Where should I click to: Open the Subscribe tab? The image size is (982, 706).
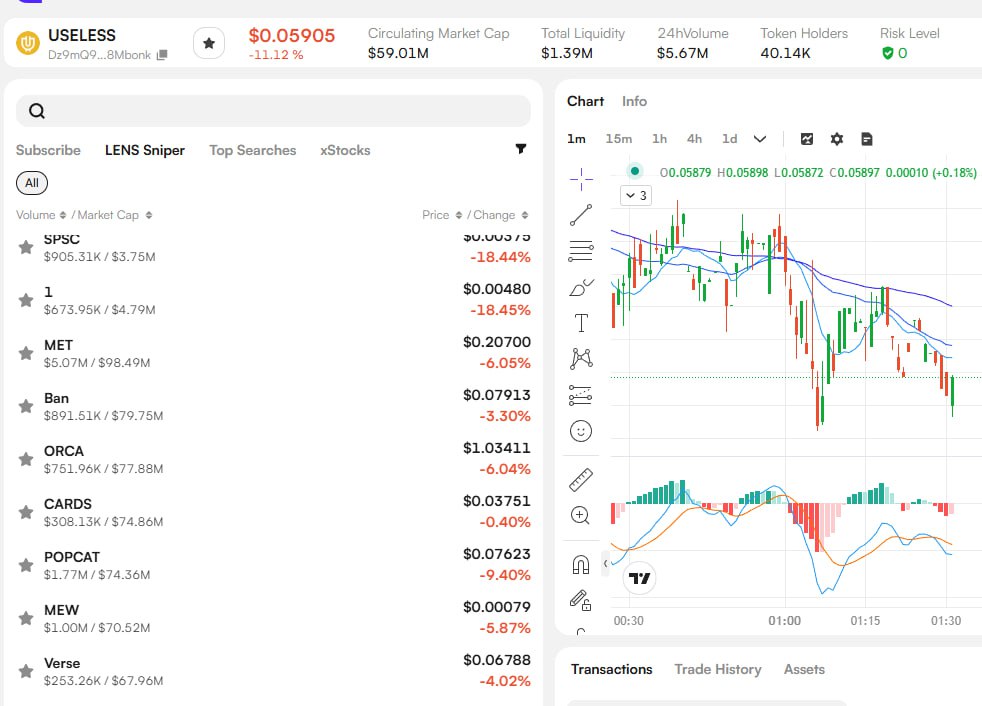coord(48,150)
